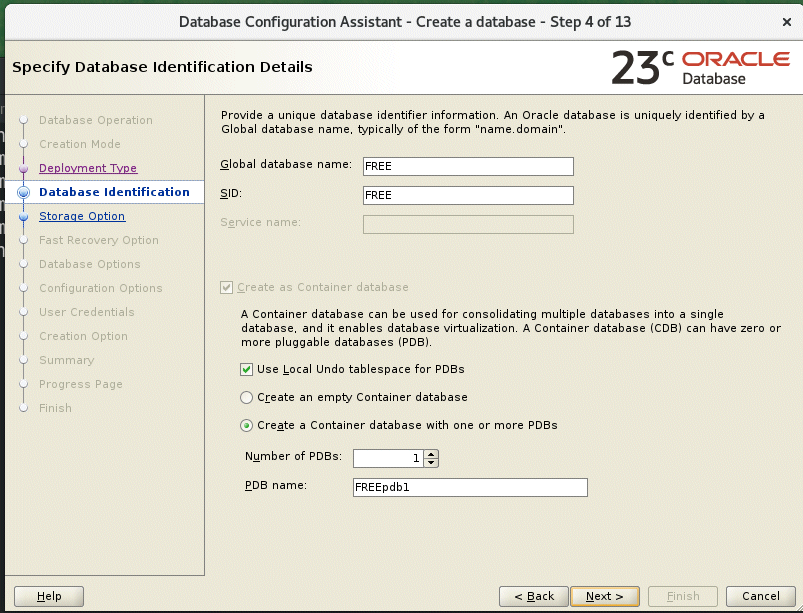This screenshot has width=803, height=613.
Task: Decrease Number of PDBs with down arrow
Action: click(431, 462)
